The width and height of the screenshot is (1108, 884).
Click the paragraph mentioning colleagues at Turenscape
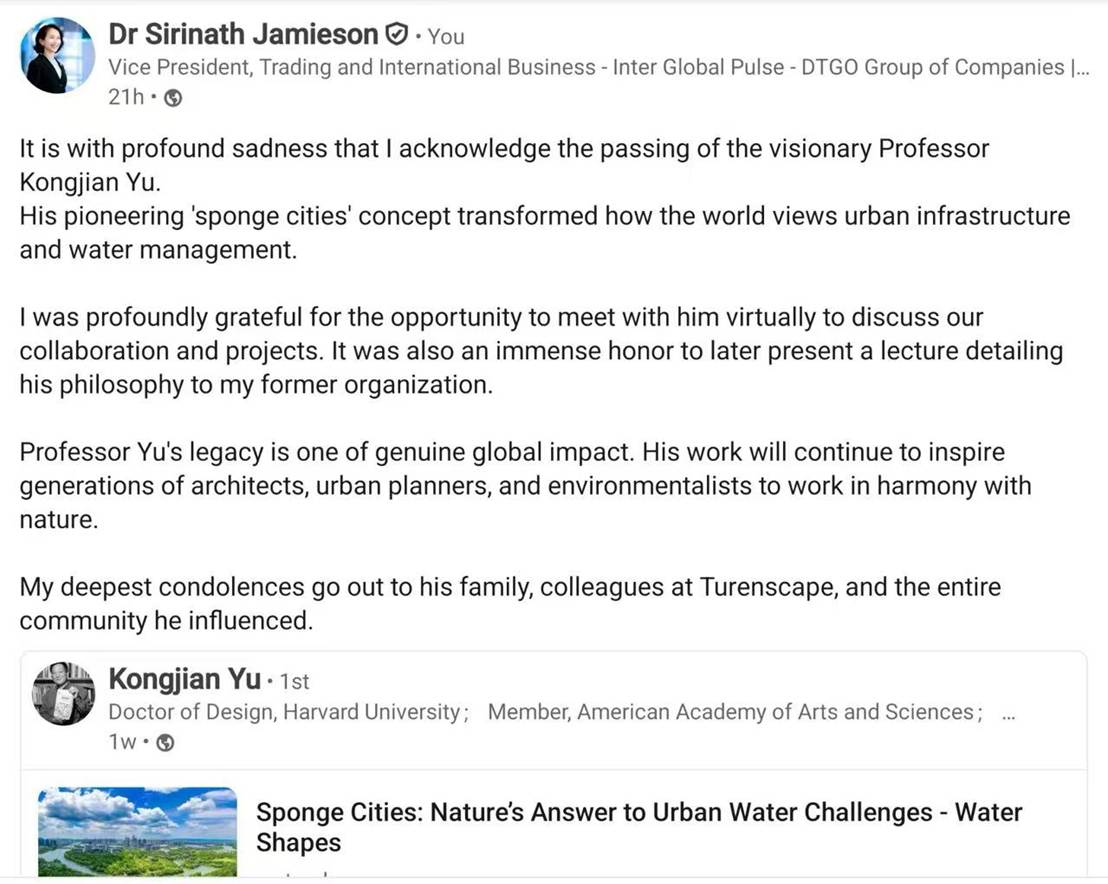pyautogui.click(x=509, y=603)
